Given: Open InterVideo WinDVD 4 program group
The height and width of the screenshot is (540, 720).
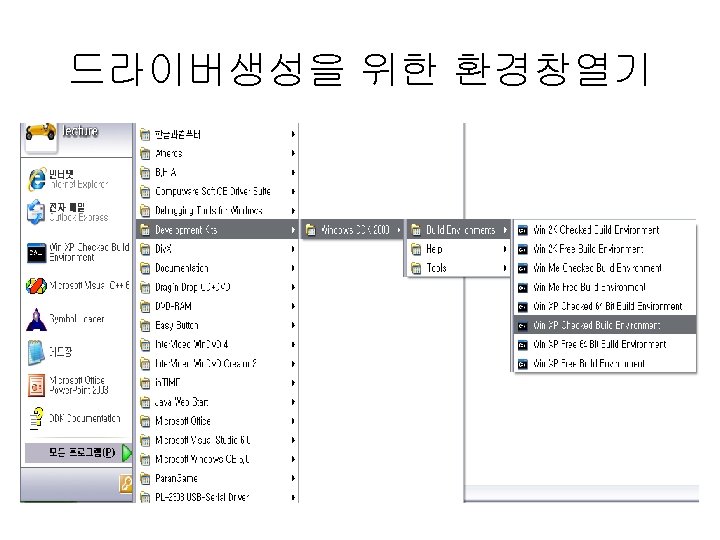Looking at the screenshot, I should tap(218, 344).
